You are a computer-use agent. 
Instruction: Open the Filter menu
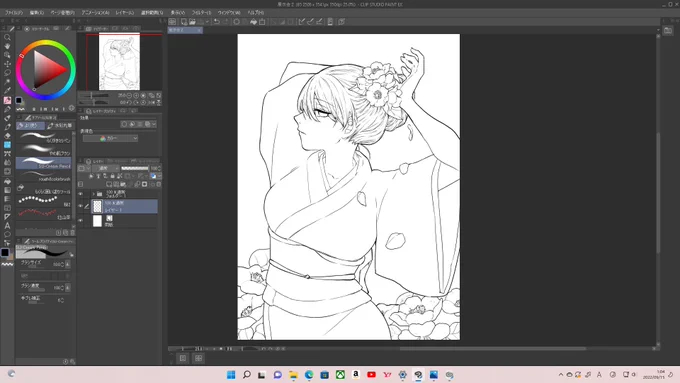tap(201, 13)
